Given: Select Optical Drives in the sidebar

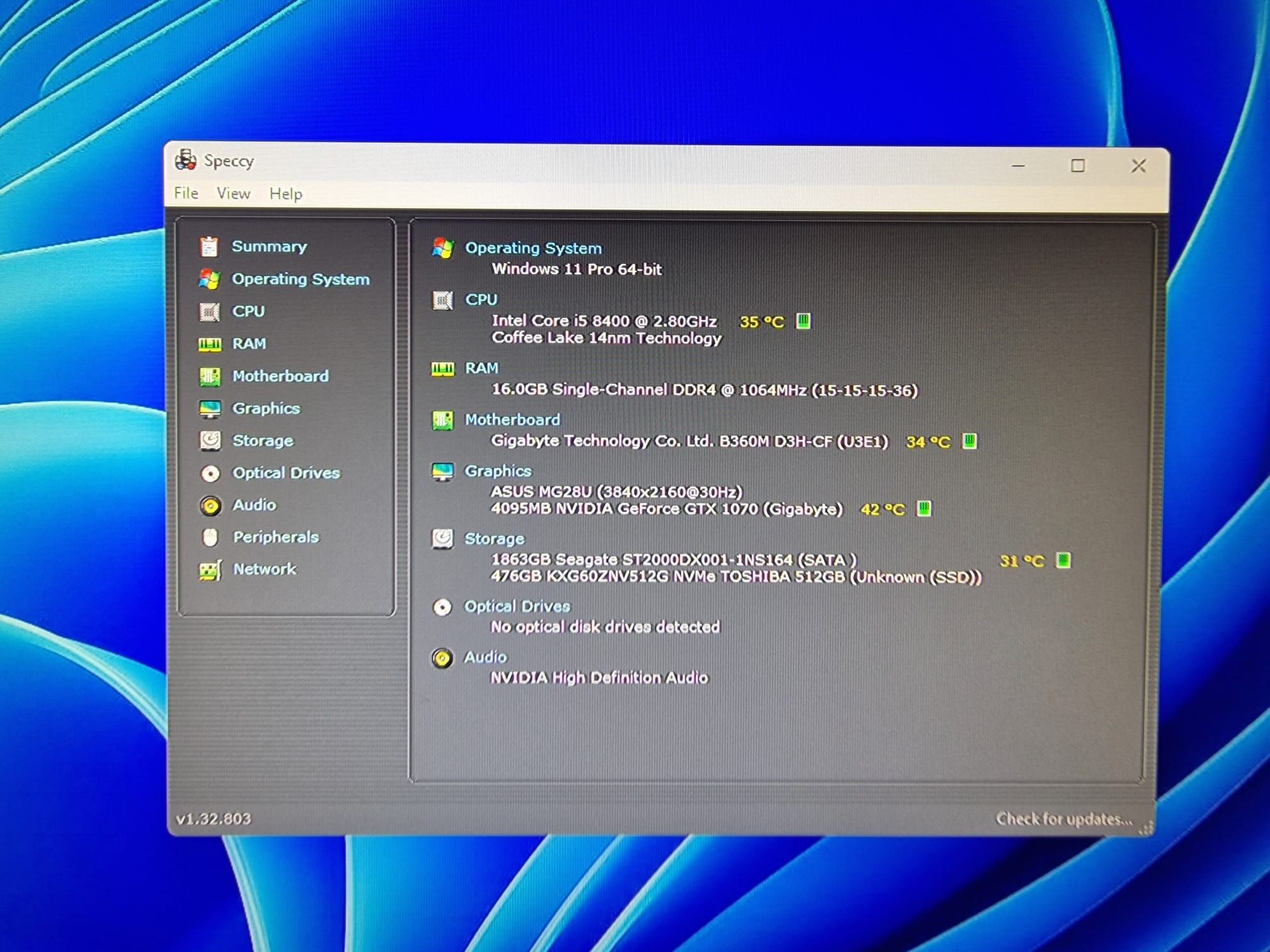Looking at the screenshot, I should 286,473.
